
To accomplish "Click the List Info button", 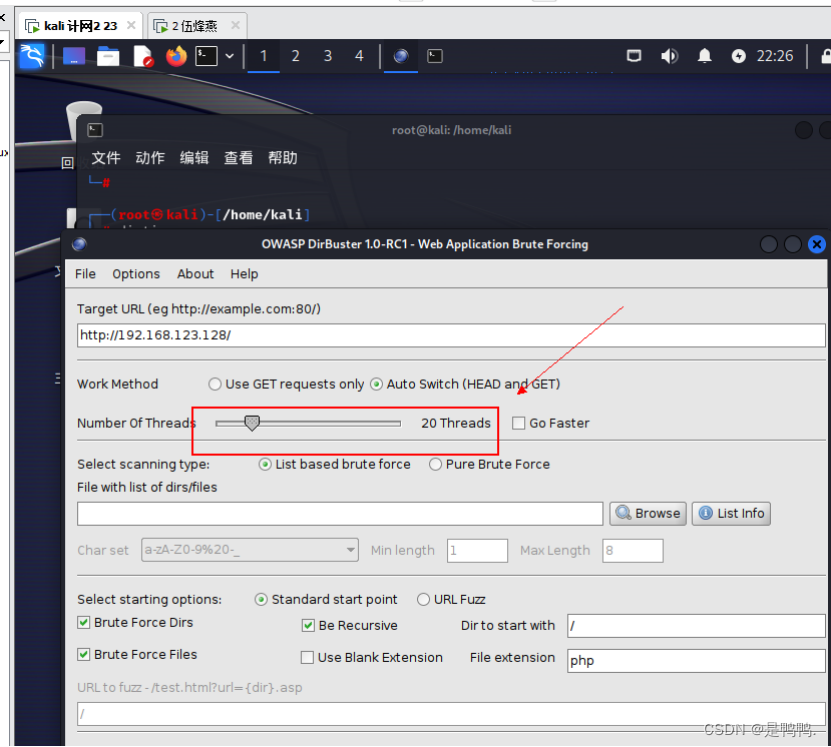I will 731,513.
